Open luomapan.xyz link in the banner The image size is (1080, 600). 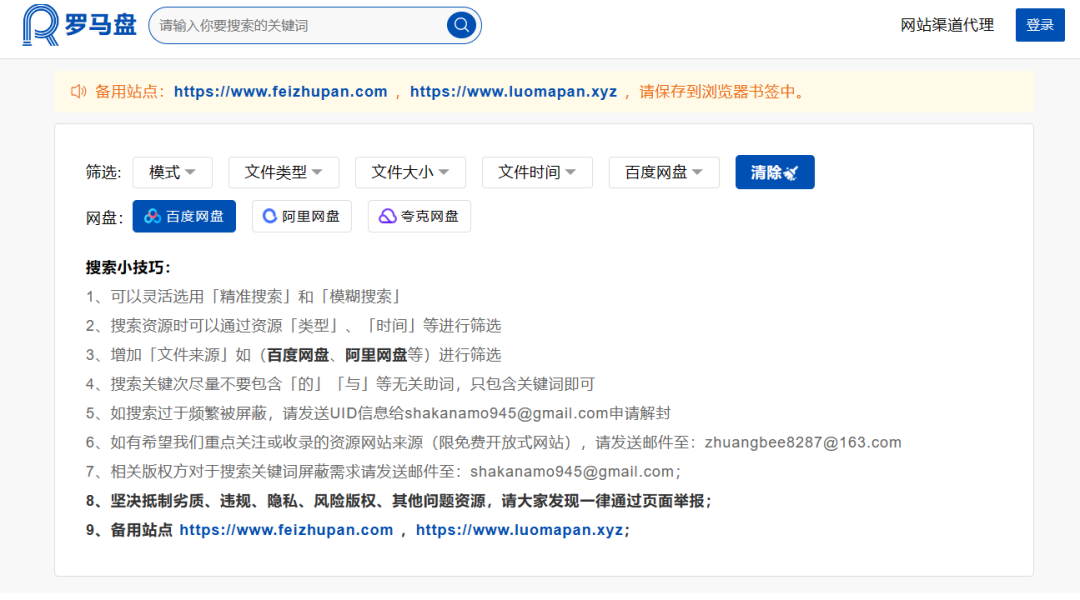[513, 92]
